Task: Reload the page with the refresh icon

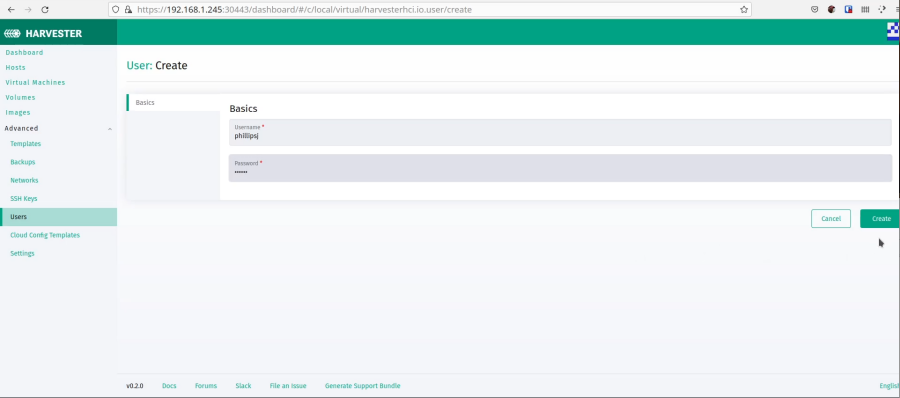Action: point(45,10)
